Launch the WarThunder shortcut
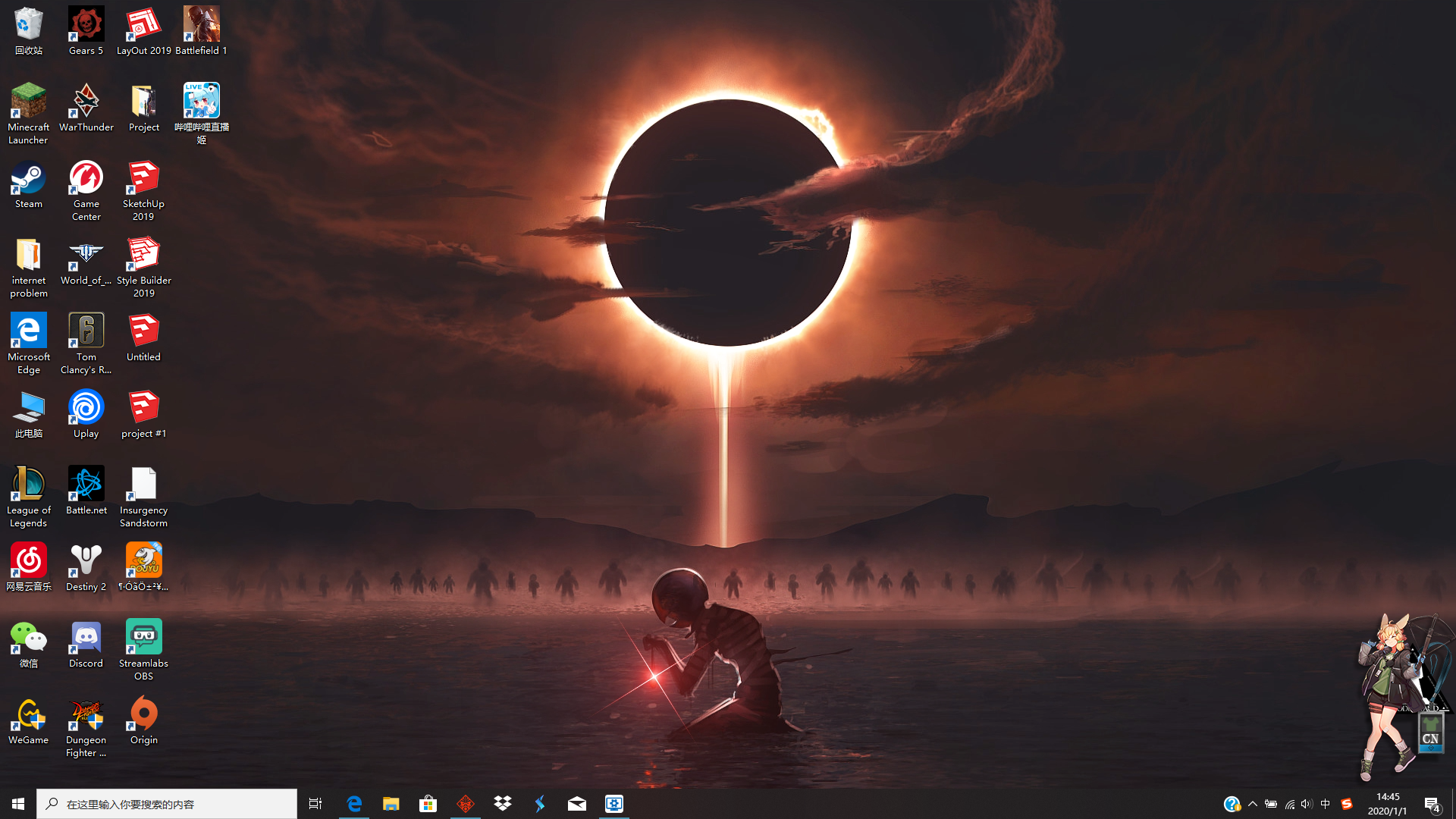Screen dimensions: 1456x819 86,108
